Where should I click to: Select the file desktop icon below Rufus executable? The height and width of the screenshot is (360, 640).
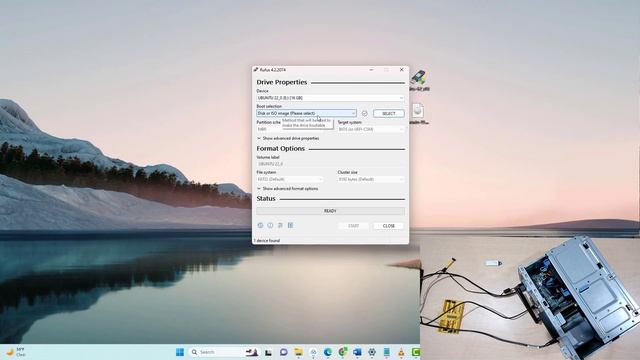(x=418, y=114)
